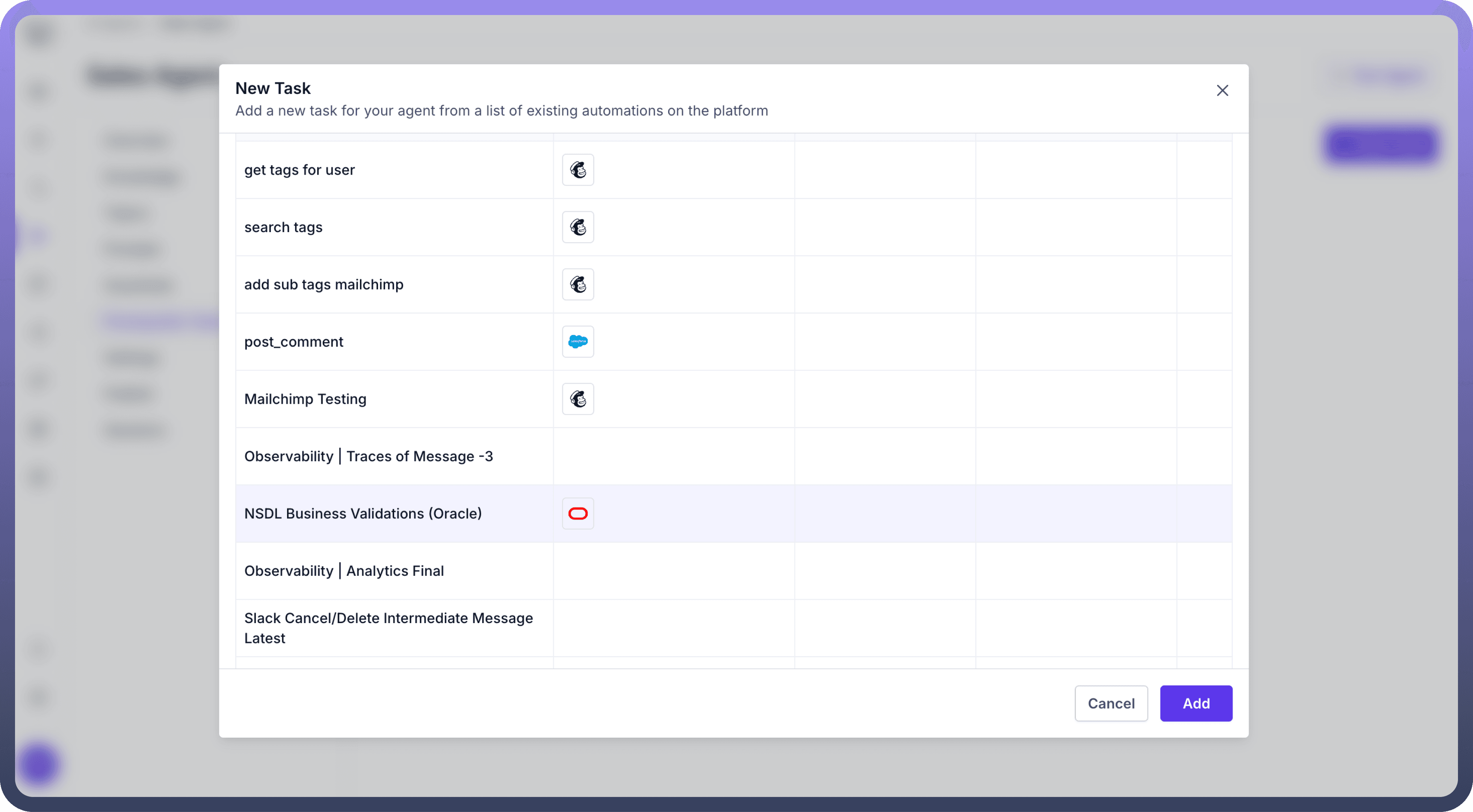Close the New Task dialog with X
Screen dimensions: 1473x812
click(x=1222, y=90)
